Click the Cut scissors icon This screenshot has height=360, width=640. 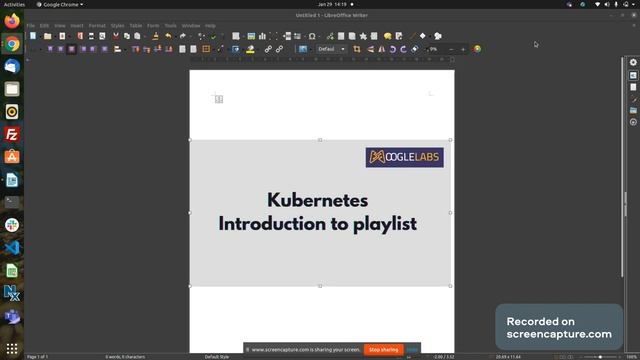116,36
